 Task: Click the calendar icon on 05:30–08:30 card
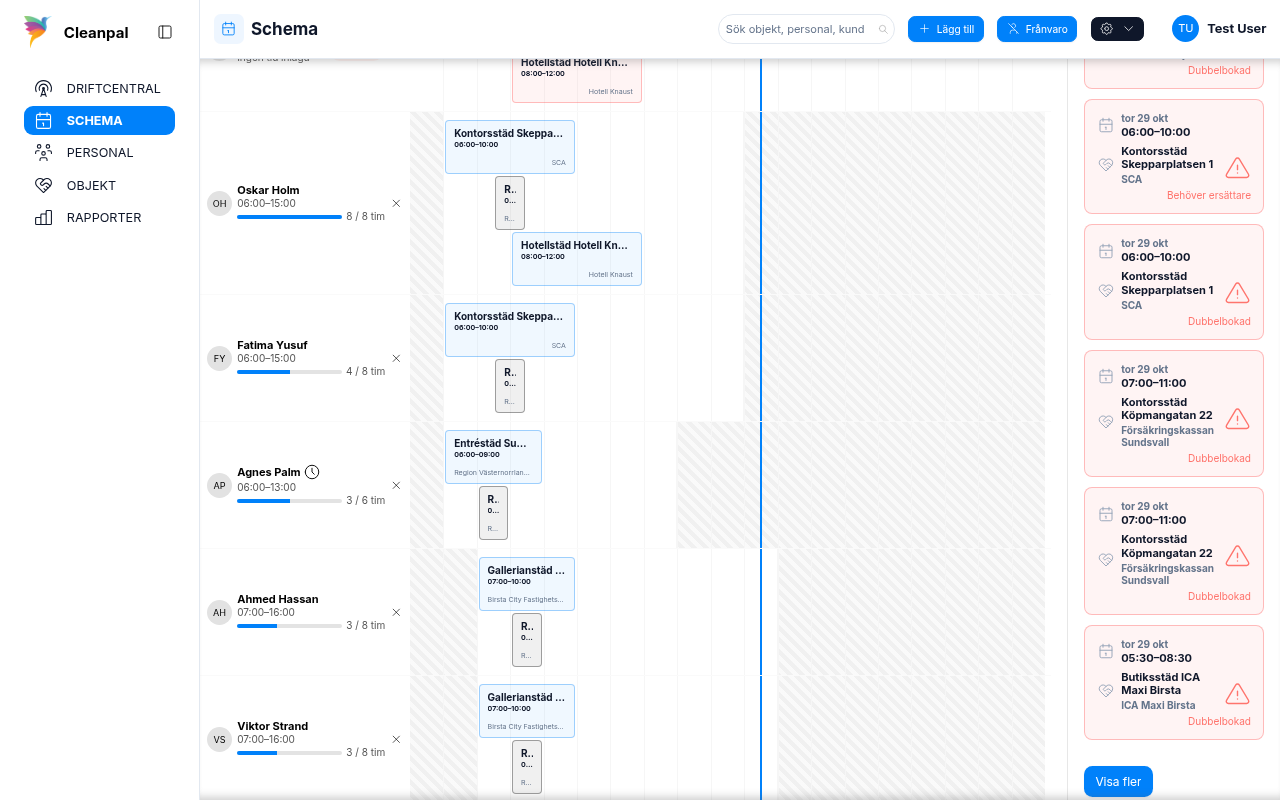coord(1105,651)
